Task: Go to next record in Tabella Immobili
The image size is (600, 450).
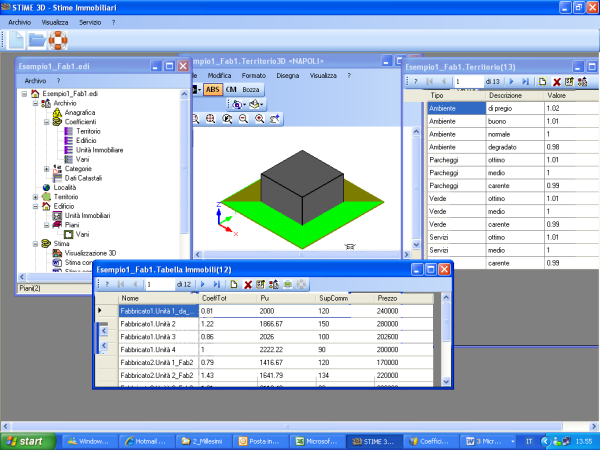Action: tap(204, 285)
